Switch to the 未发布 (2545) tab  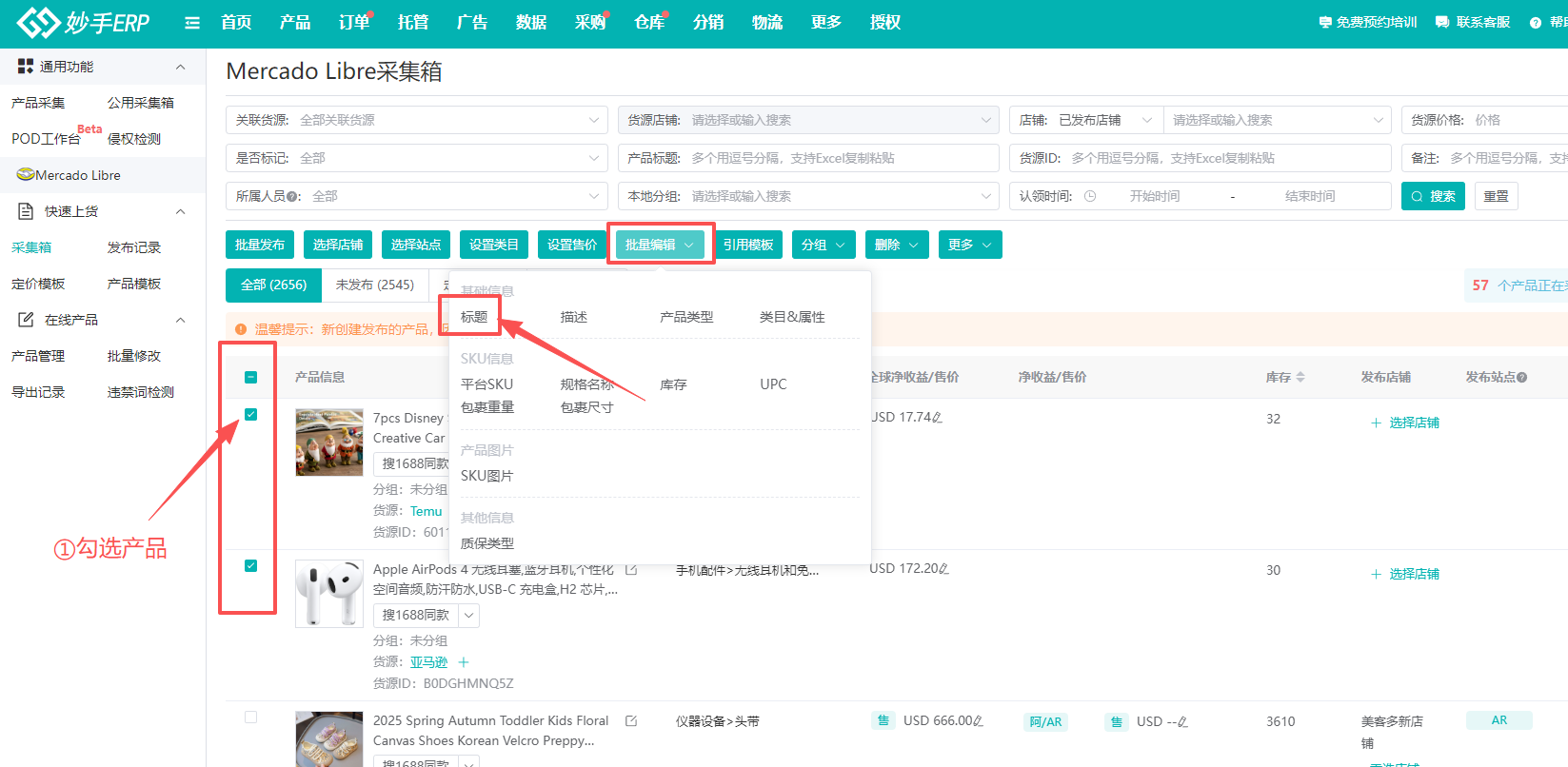point(375,285)
